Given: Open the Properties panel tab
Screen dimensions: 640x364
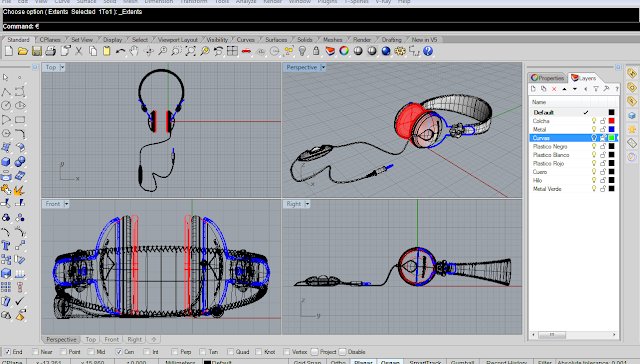Looking at the screenshot, I should 547,78.
